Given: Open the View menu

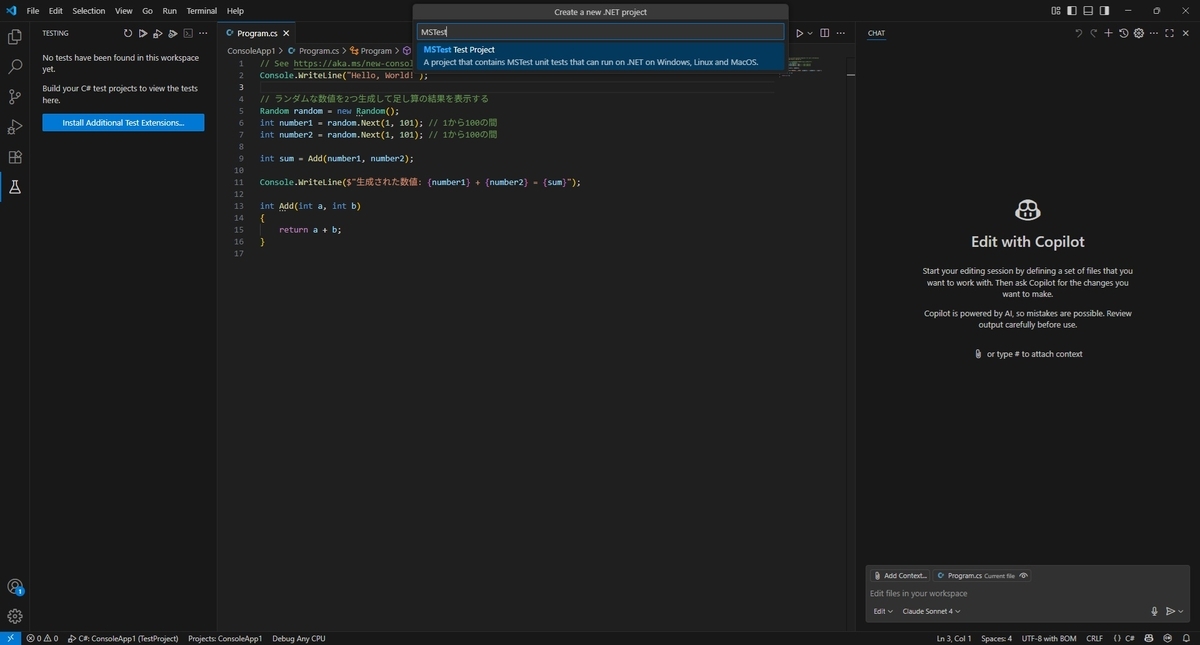Looking at the screenshot, I should [x=124, y=11].
